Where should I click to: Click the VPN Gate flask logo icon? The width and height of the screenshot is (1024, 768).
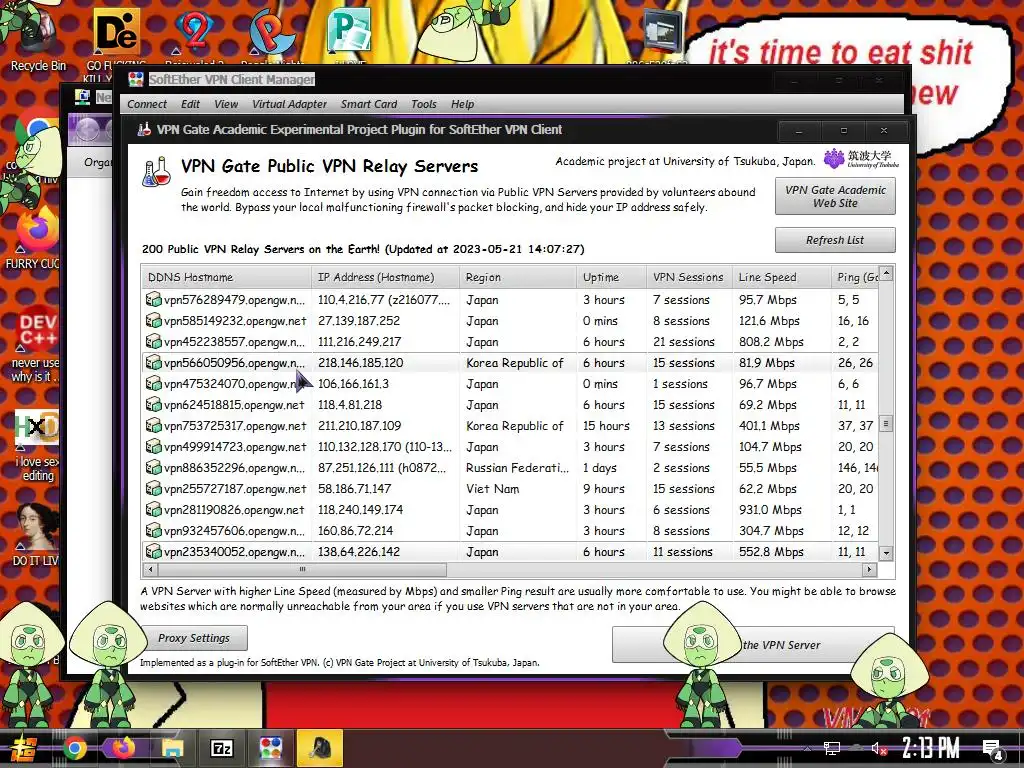click(157, 172)
